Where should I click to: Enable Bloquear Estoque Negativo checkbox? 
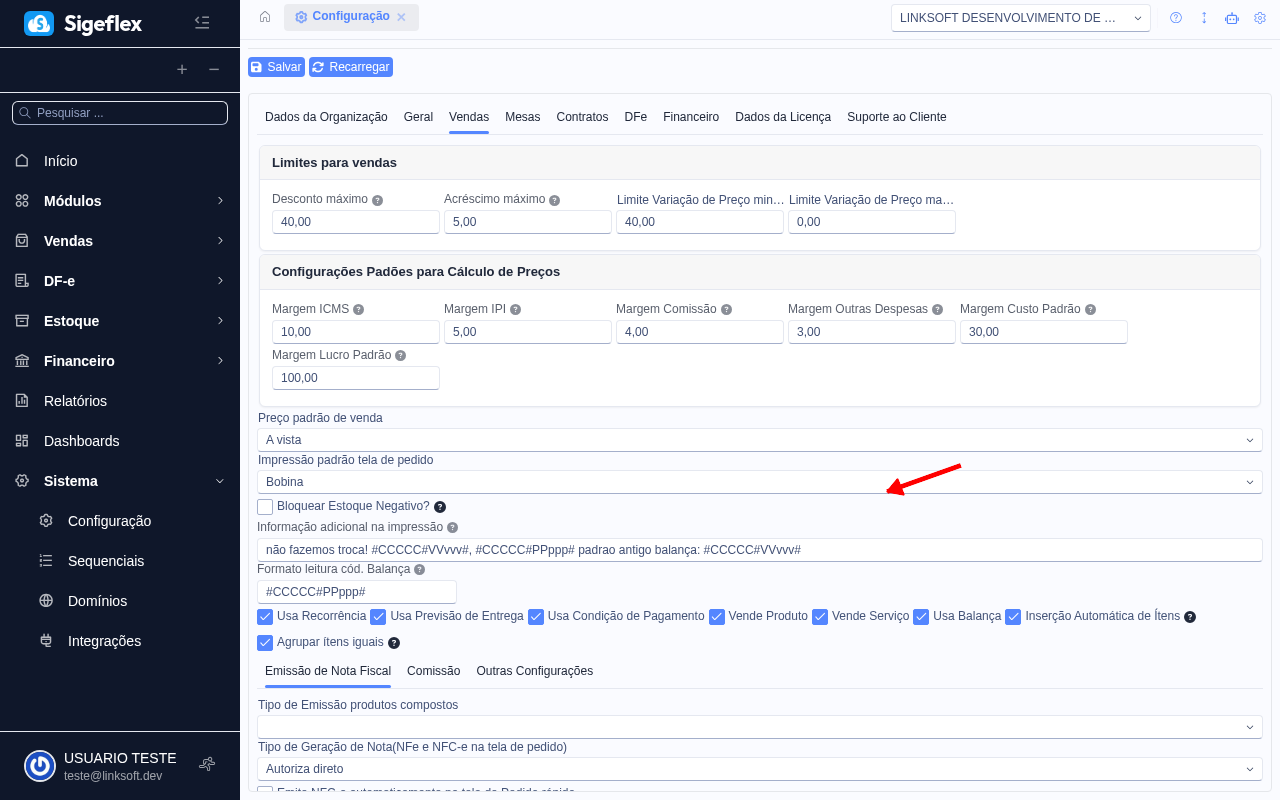264,506
